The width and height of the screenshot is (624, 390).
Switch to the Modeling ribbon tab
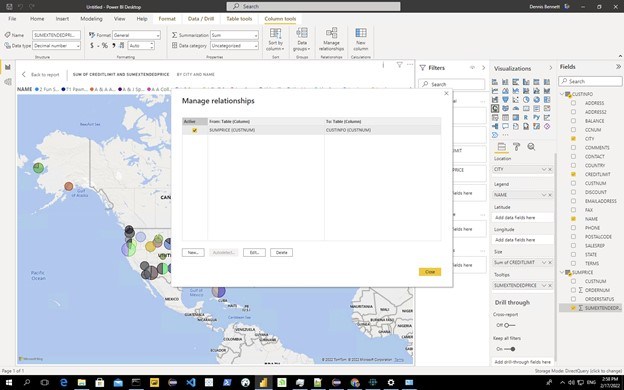click(x=91, y=19)
